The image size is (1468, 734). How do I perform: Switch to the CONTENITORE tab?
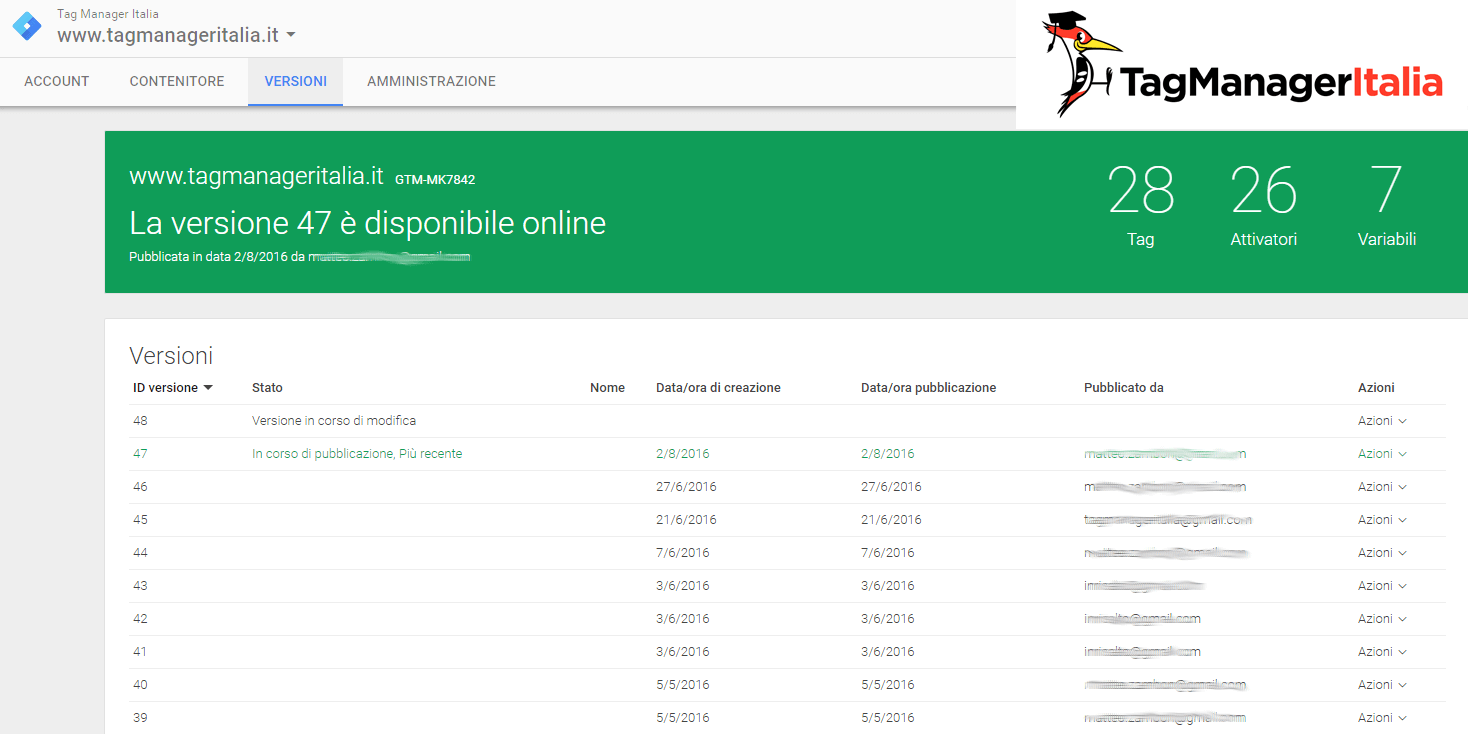pyautogui.click(x=177, y=81)
